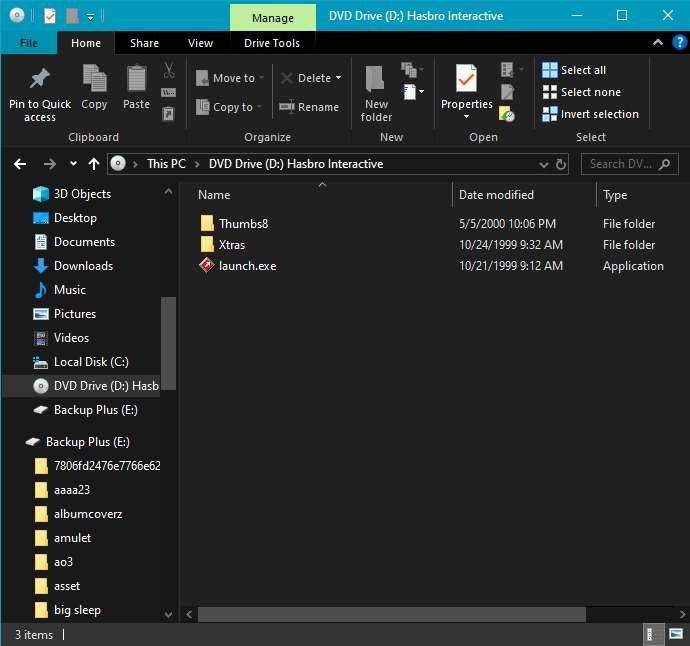Open Local Disk (C:) in navigation pane
690x646 pixels.
(x=91, y=362)
